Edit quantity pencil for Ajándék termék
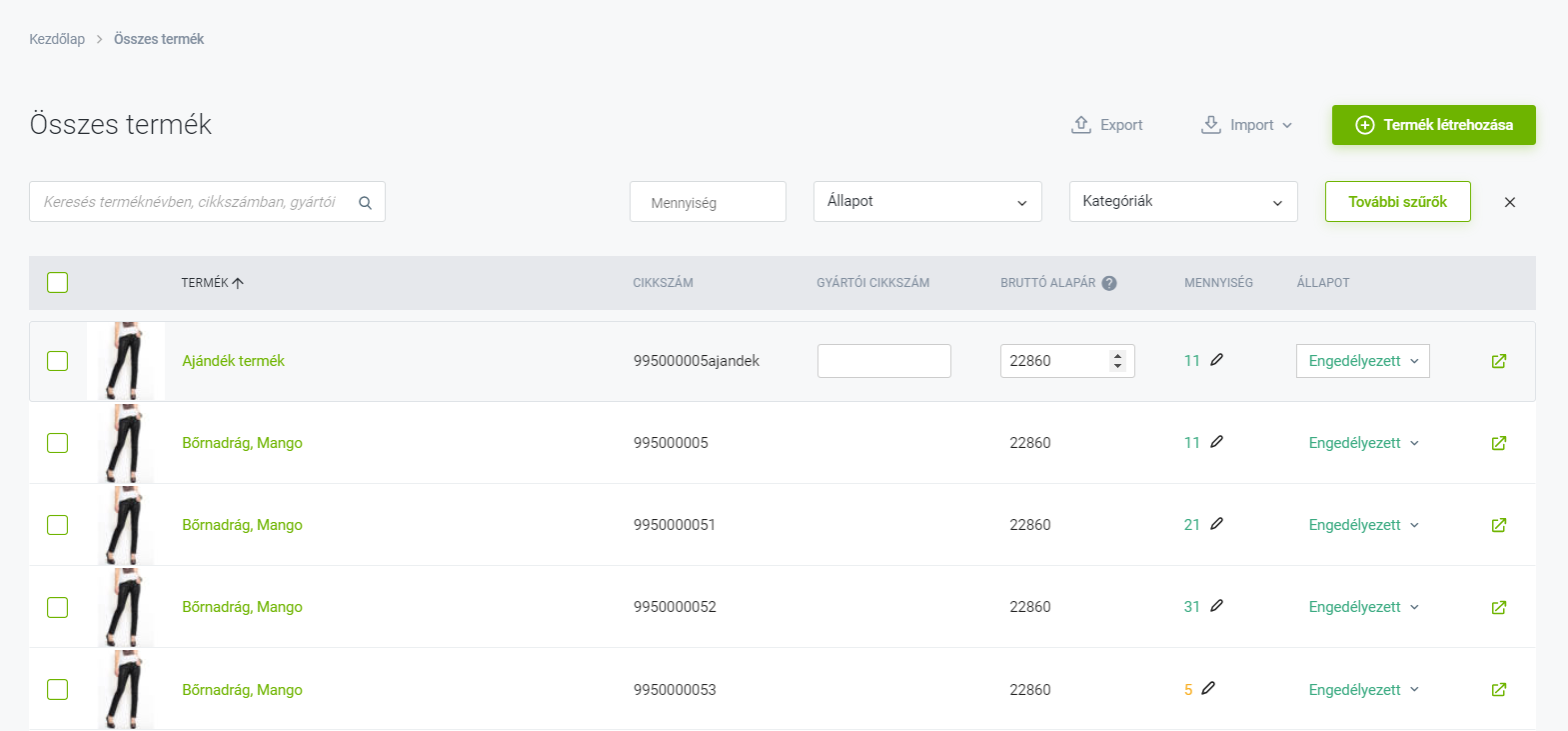Screen dimensions: 1568x731 [1216, 360]
